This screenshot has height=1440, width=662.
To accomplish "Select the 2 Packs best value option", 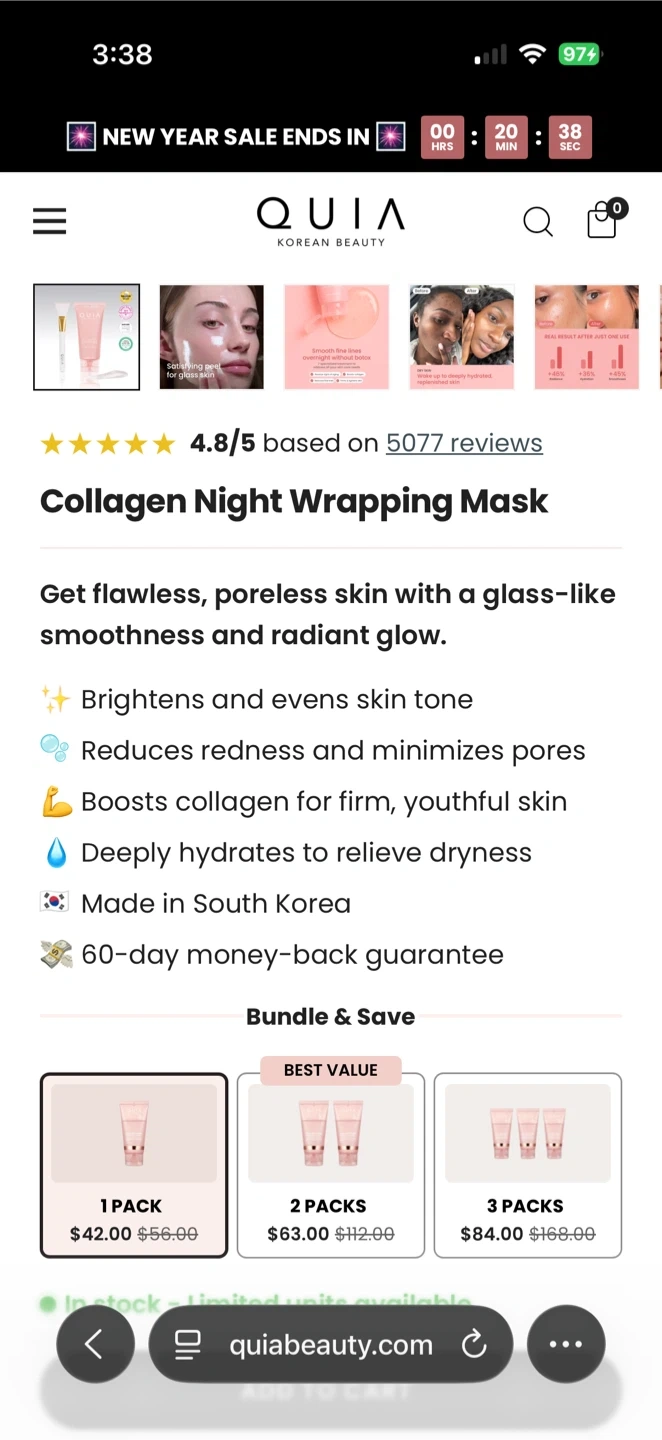I will pos(331,1165).
